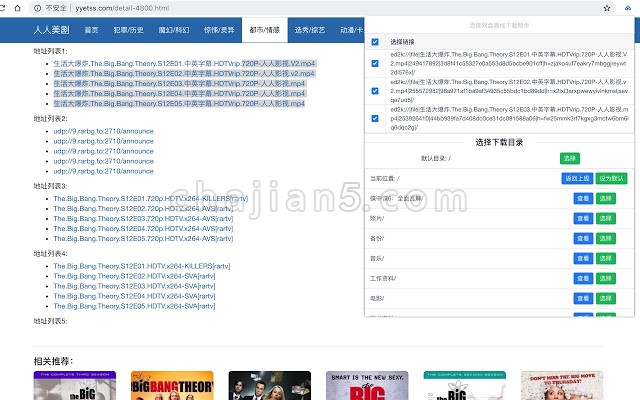Click 查看 for the 备份 folder
Screen dimensions: 640x400
pyautogui.click(x=583, y=238)
